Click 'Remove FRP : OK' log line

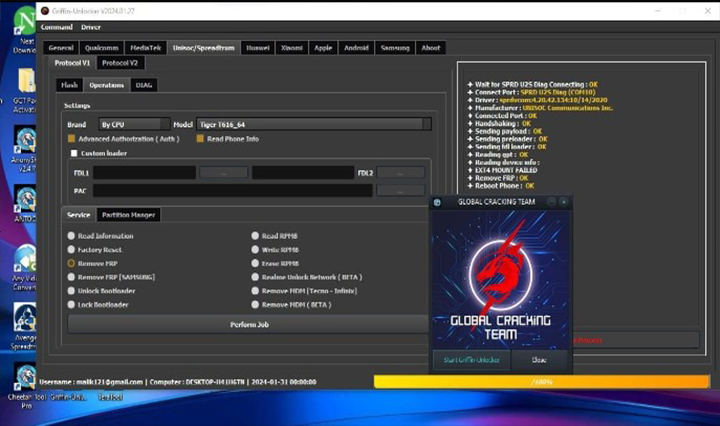(498, 178)
